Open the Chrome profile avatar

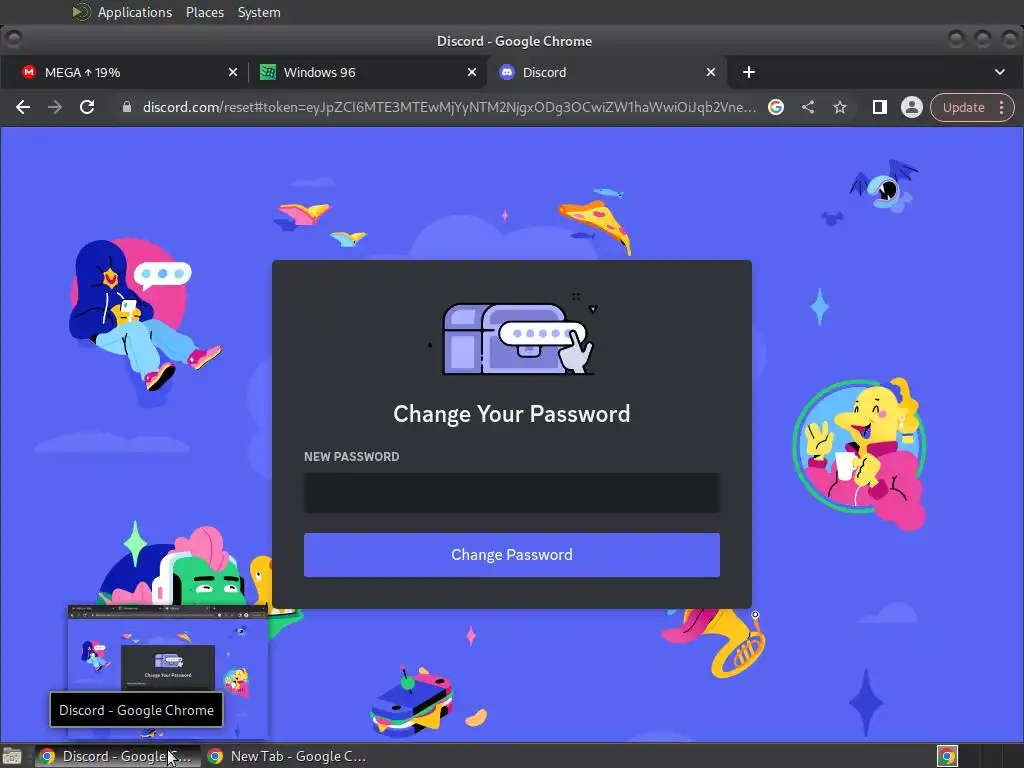912,107
